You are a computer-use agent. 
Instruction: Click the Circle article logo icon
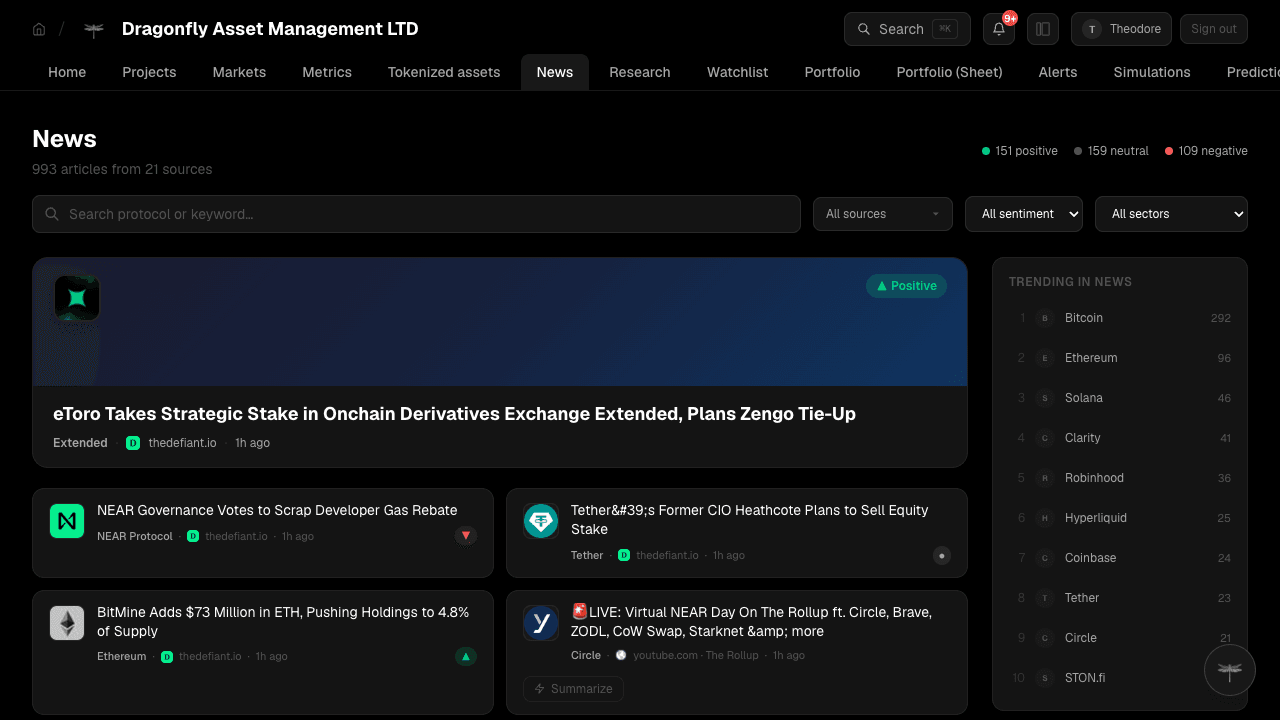coord(541,623)
